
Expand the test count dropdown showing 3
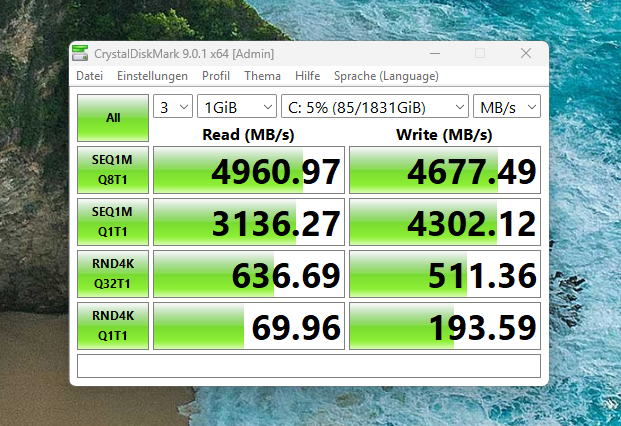pyautogui.click(x=173, y=106)
